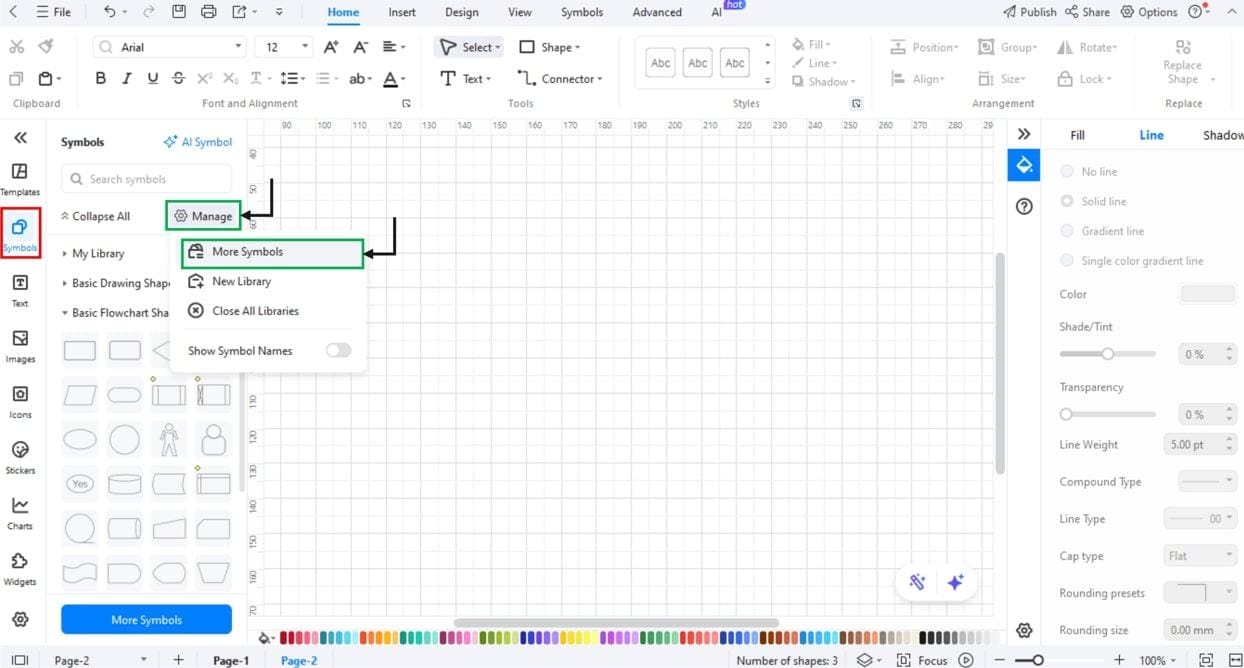Screen dimensions: 1244x668
Task: Click the AI sparkle floating button
Action: coord(955,583)
